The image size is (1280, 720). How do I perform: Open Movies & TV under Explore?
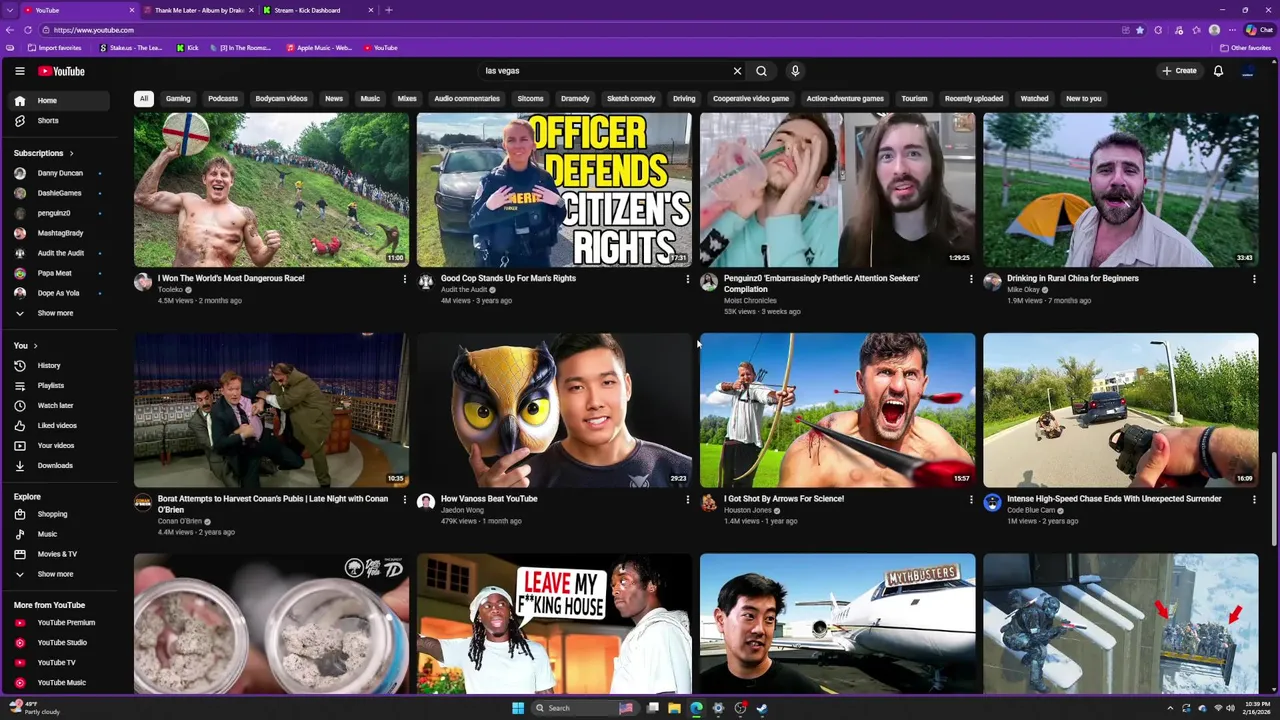57,554
